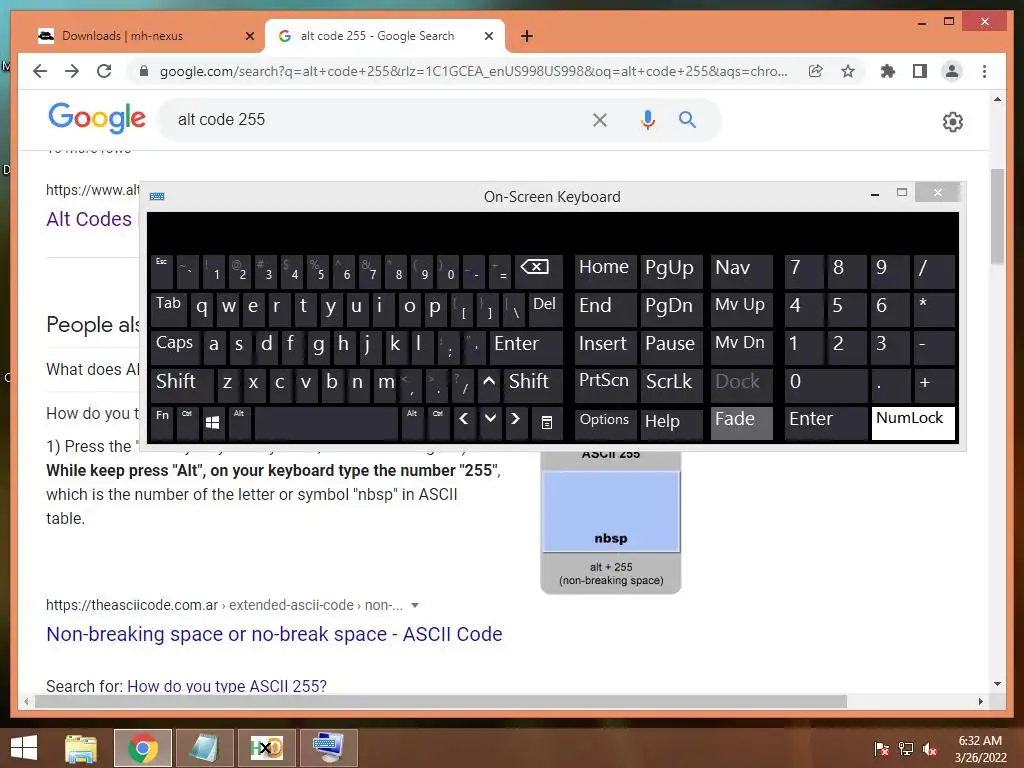Toggle the left Shift key on On-Screen Keyboard
1024x768 pixels.
click(x=181, y=385)
